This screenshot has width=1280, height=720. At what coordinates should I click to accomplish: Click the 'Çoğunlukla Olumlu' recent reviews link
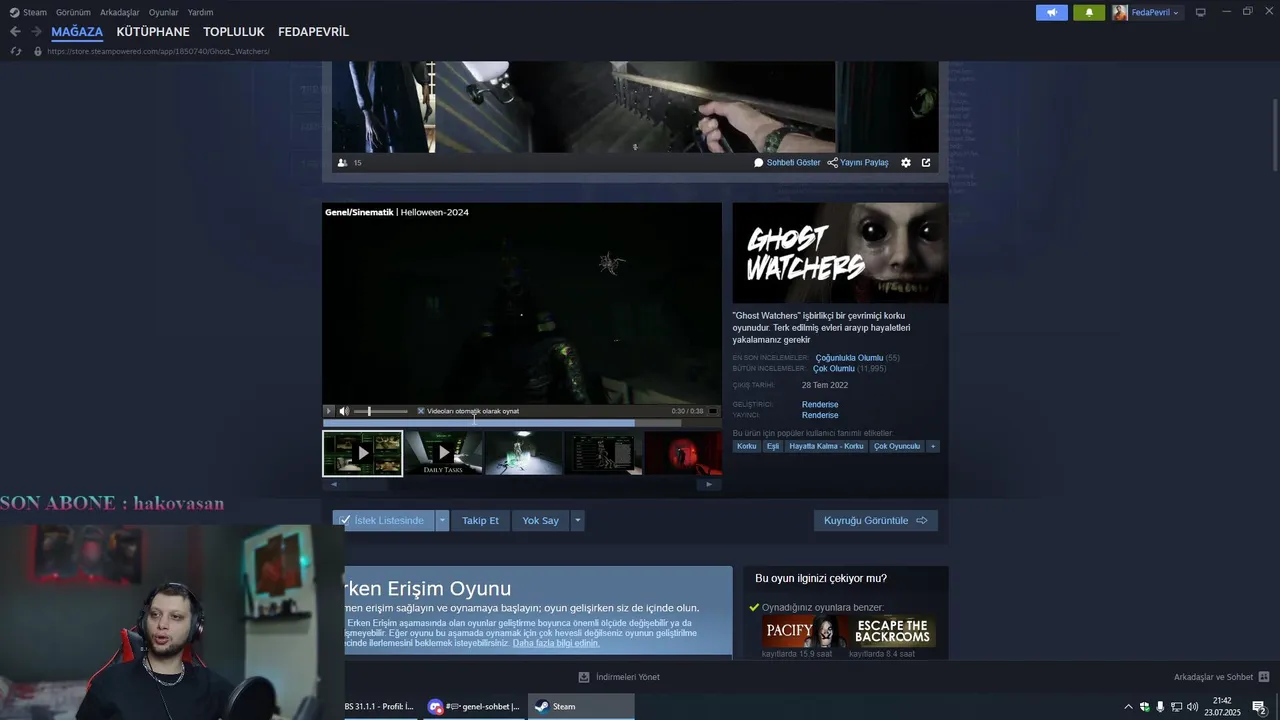(849, 358)
